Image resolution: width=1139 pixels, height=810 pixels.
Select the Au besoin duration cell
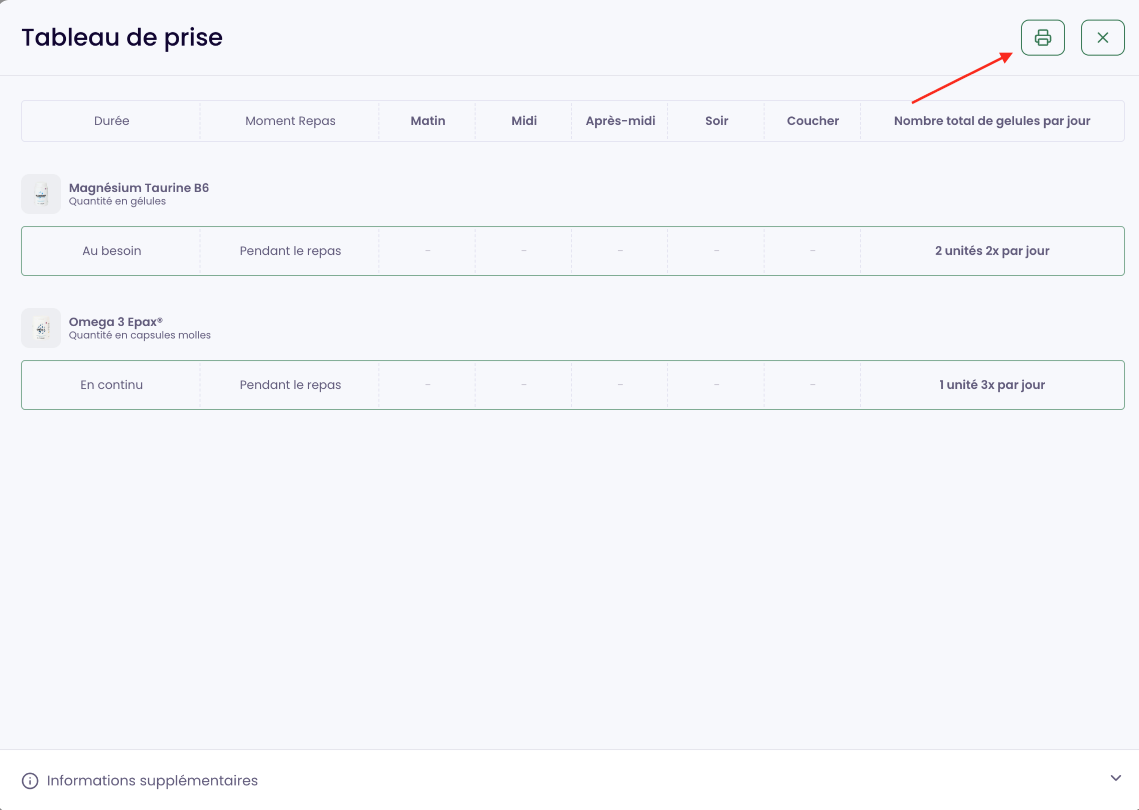point(111,251)
